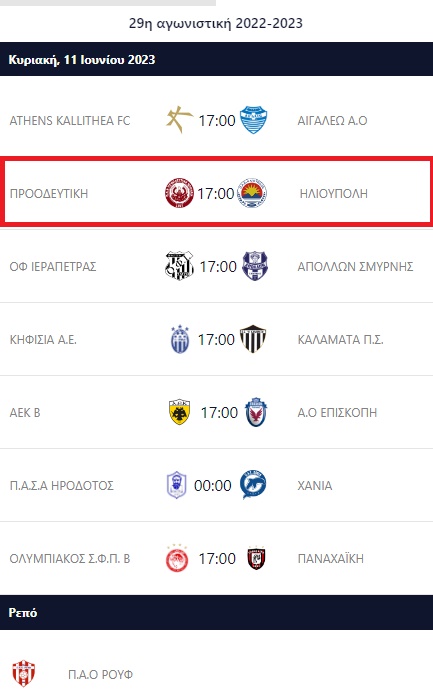
Task: Click the Α.Ο ΕΠΙΣΚΟΠΗ eagle shield logo
Action: tap(256, 412)
